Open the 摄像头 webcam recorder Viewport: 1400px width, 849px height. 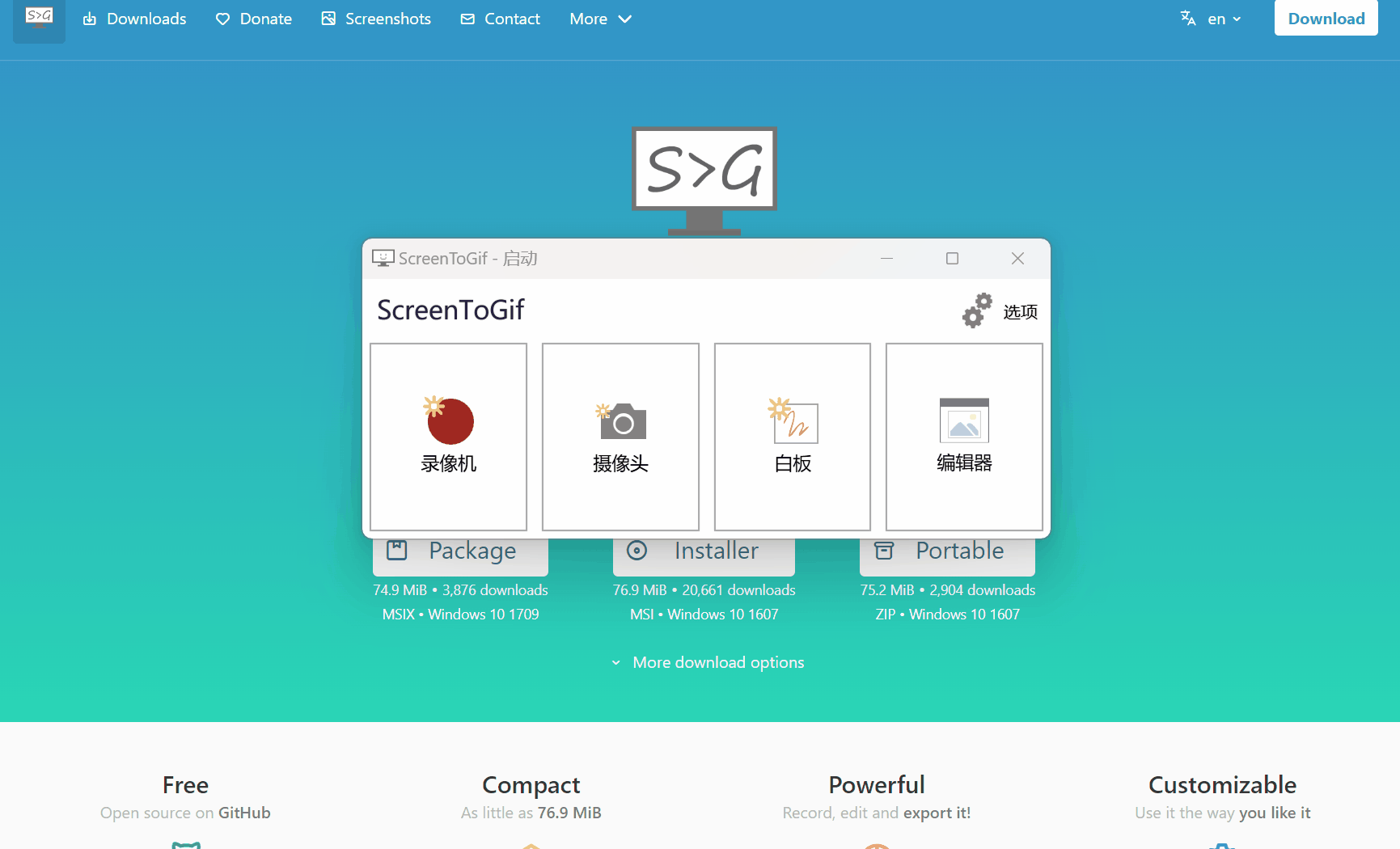620,437
